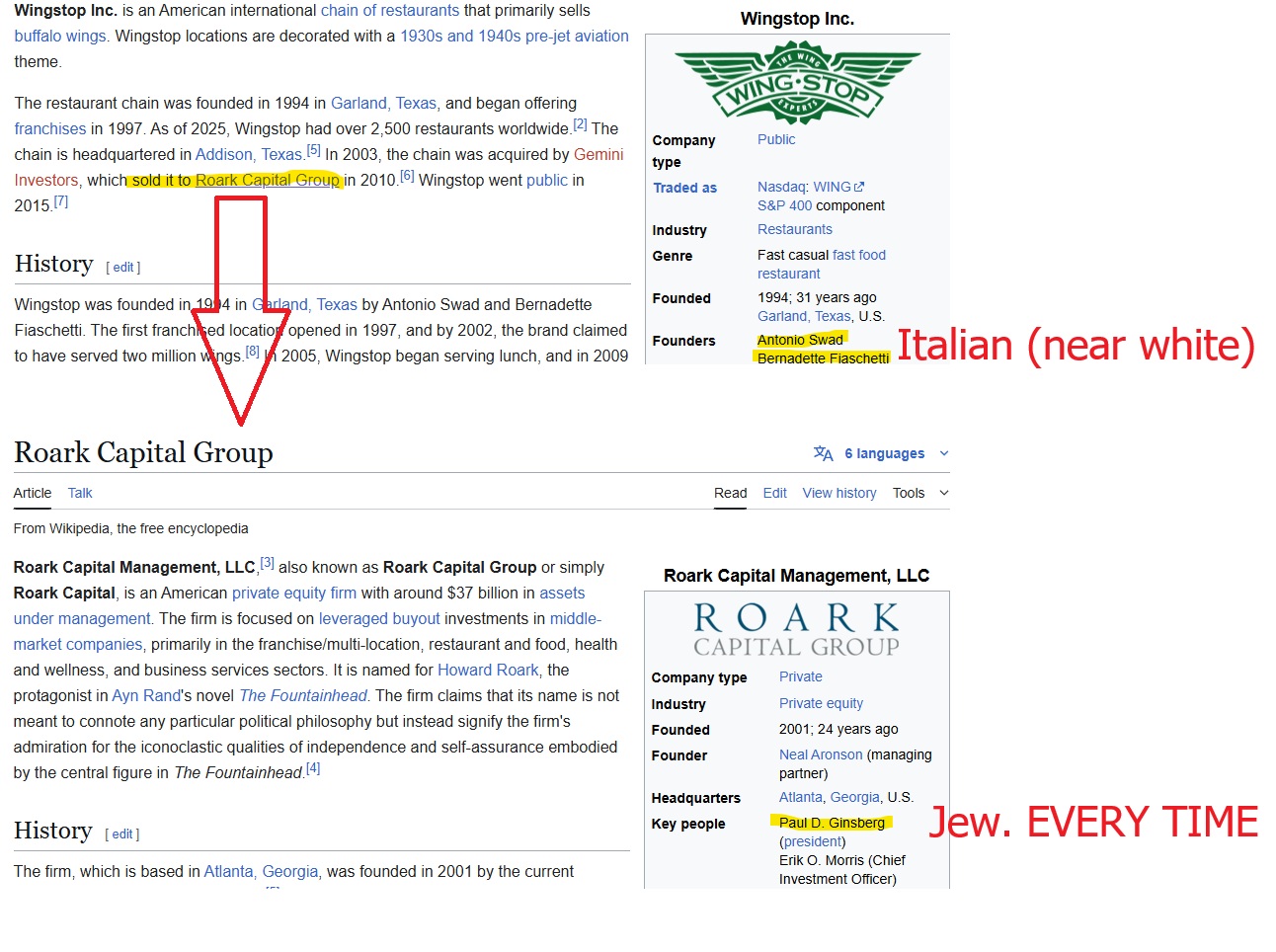Click the '2001; 24 years ago' founded value
Image resolution: width=1276 pixels, height=952 pixels.
[838, 729]
